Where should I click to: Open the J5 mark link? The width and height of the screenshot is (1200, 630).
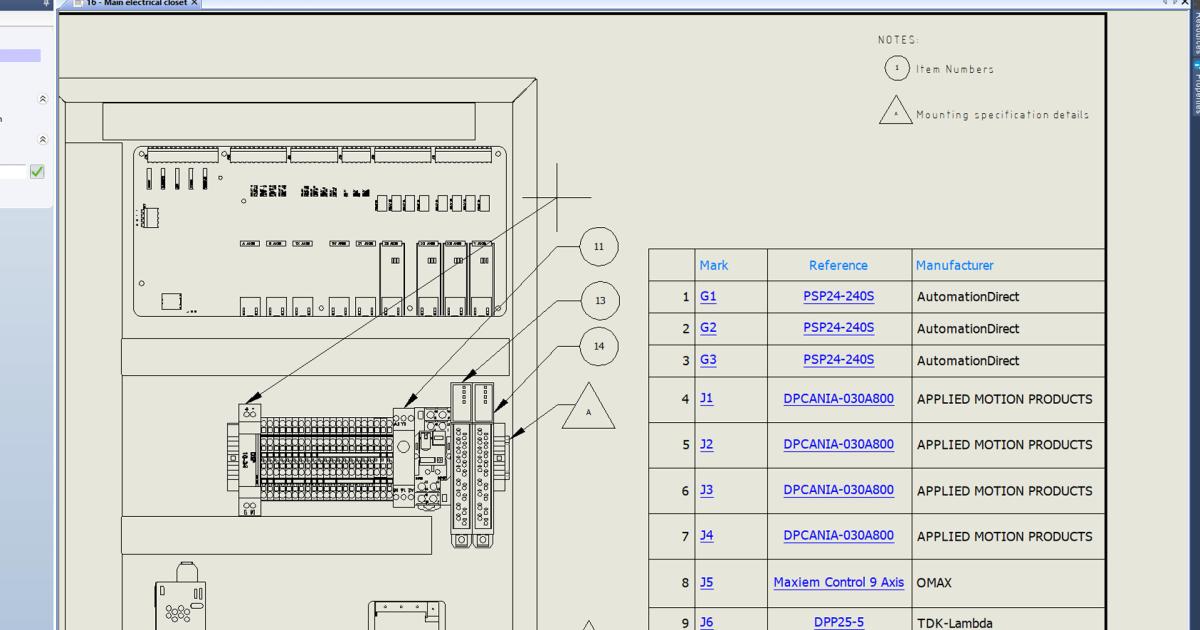tap(706, 582)
